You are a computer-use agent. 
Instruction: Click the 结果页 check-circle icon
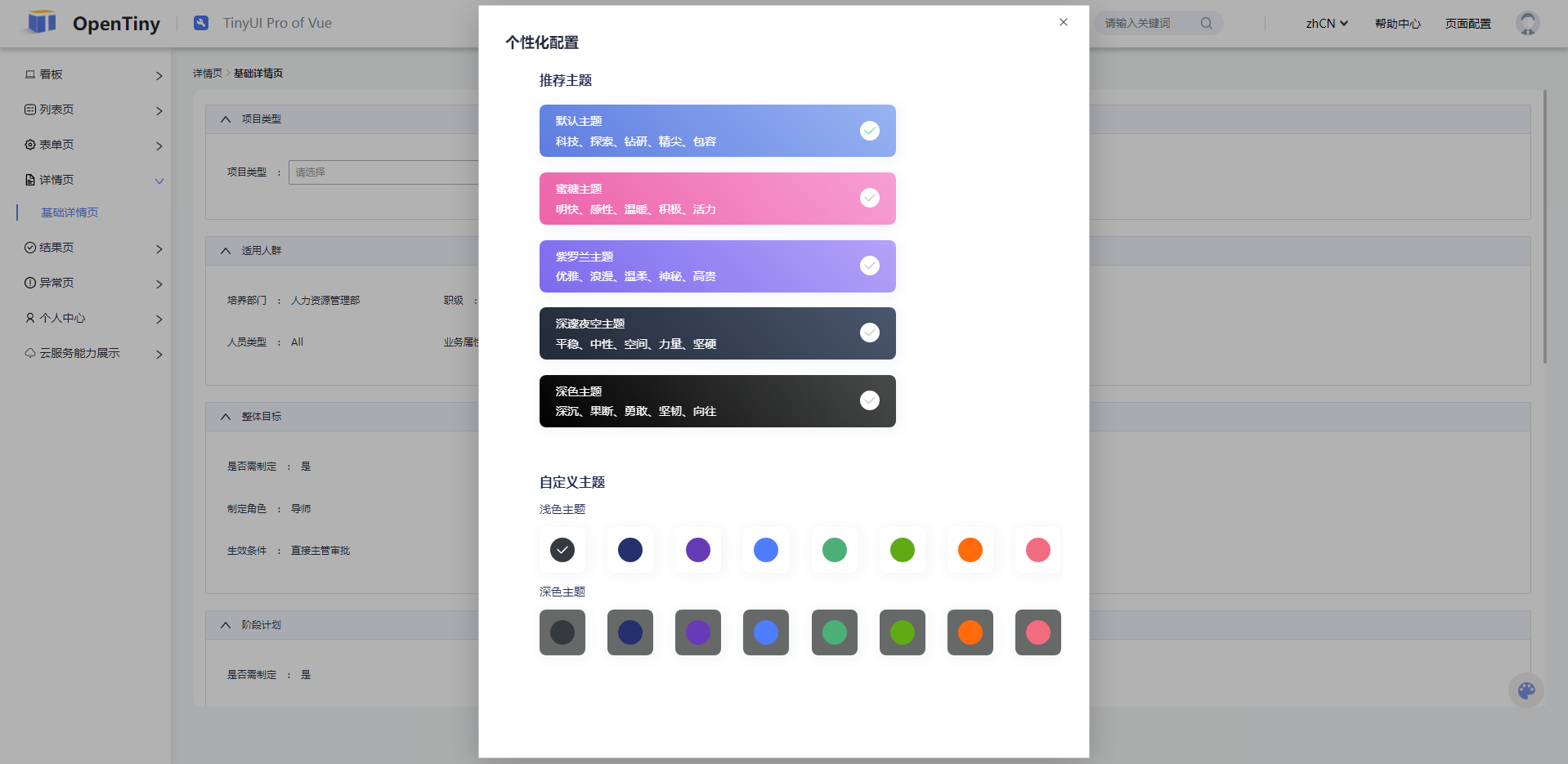(30, 248)
